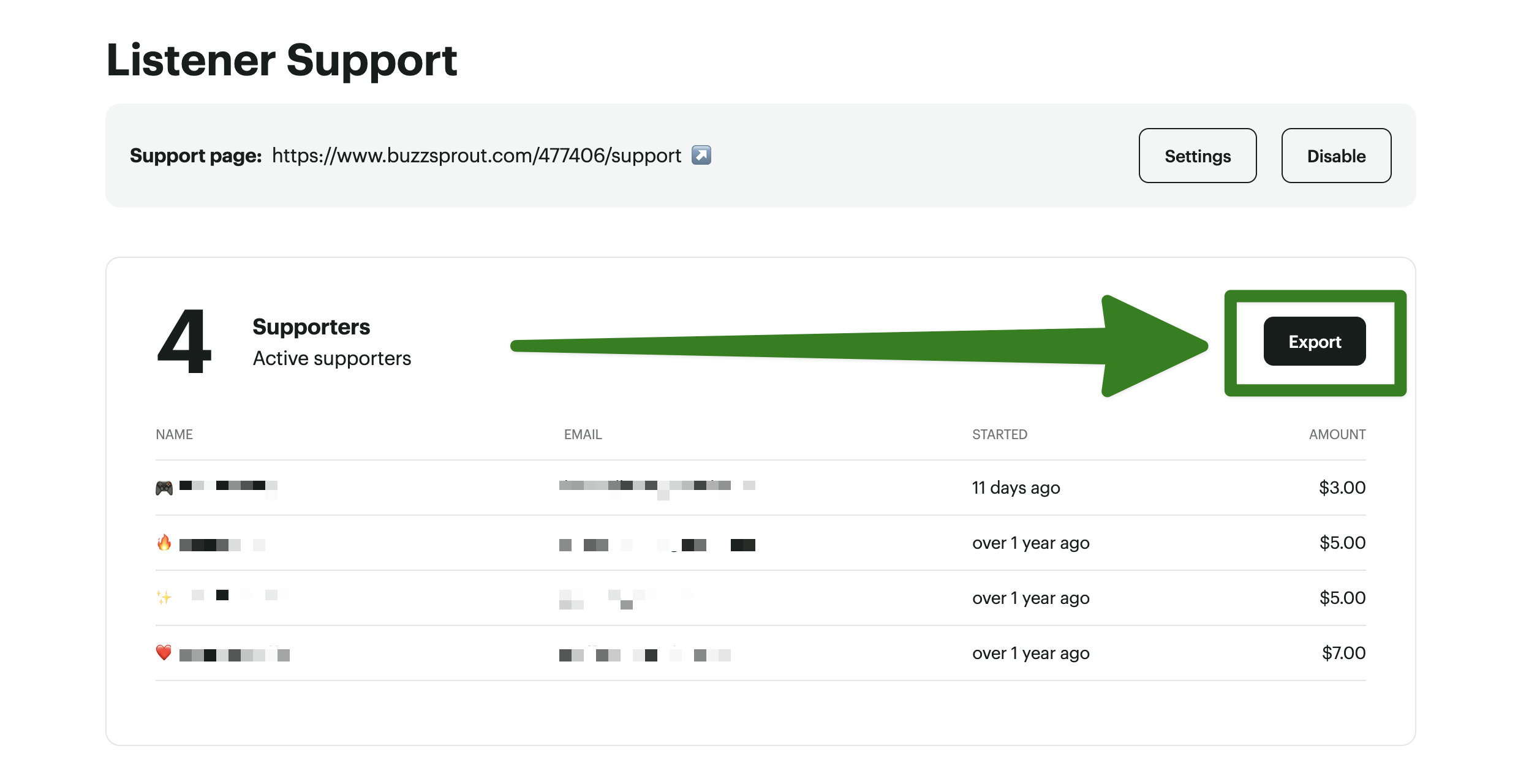Export the supporters list
The width and height of the screenshot is (1518, 784).
pos(1314,341)
